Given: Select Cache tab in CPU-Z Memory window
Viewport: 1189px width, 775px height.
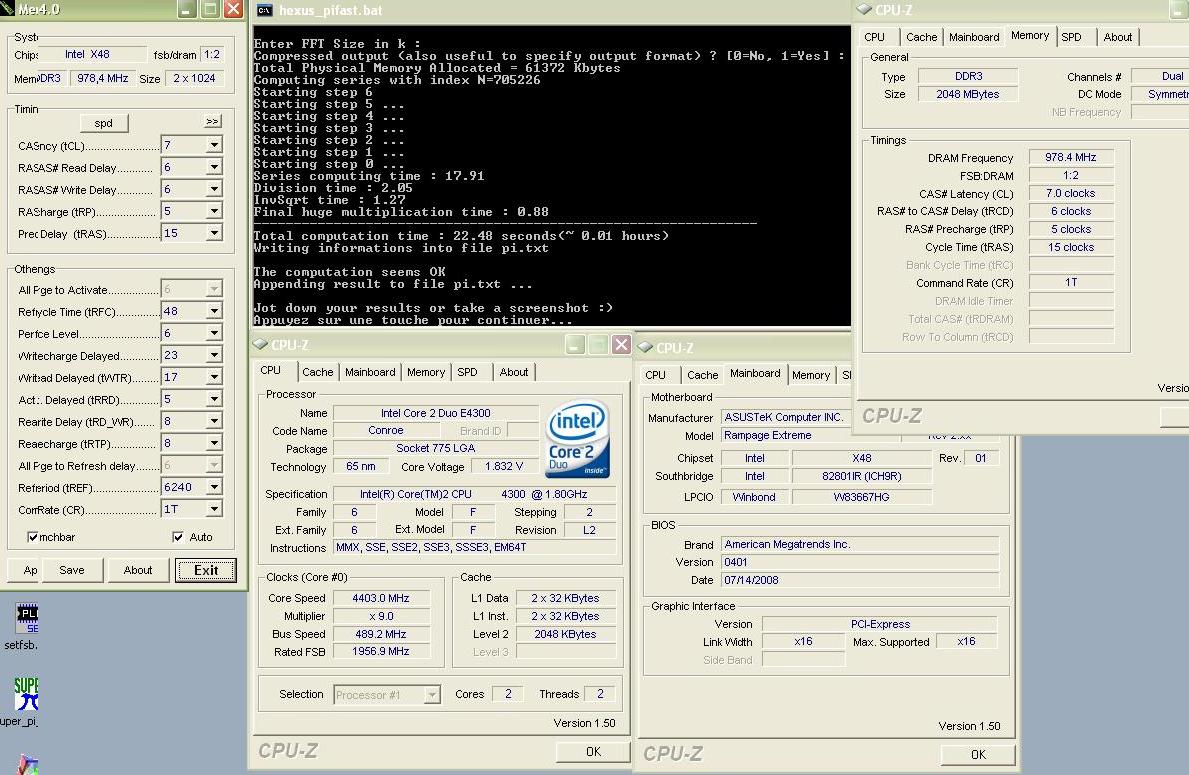Looking at the screenshot, I should pos(921,37).
